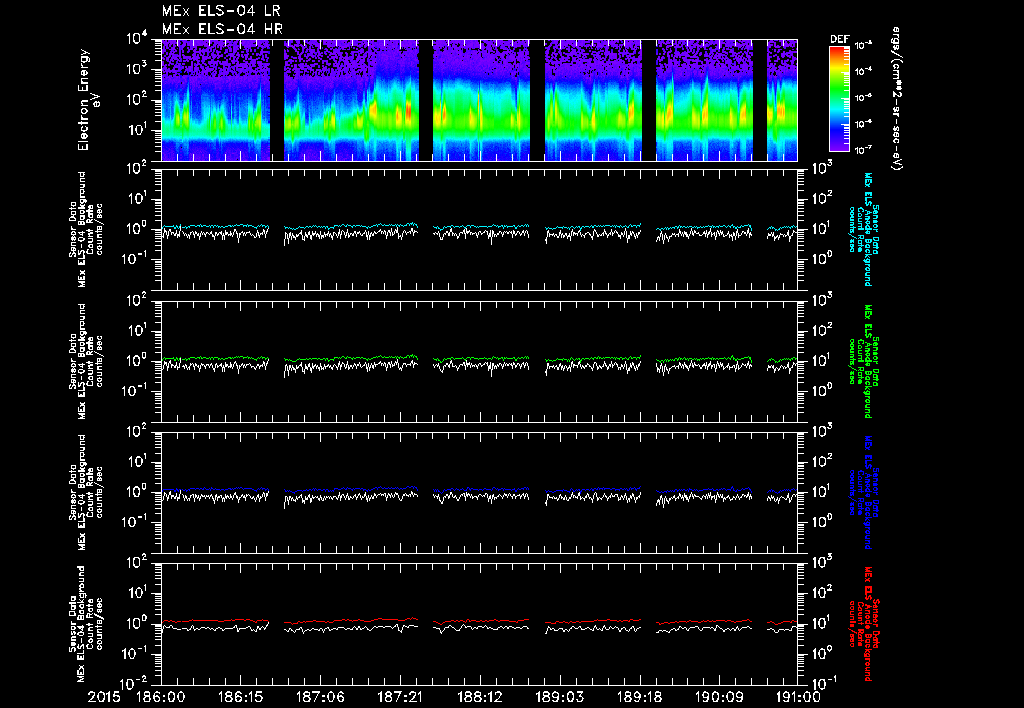1024x708 pixels.
Task: Click the DEF rainbow color scale bar
Action: click(839, 98)
